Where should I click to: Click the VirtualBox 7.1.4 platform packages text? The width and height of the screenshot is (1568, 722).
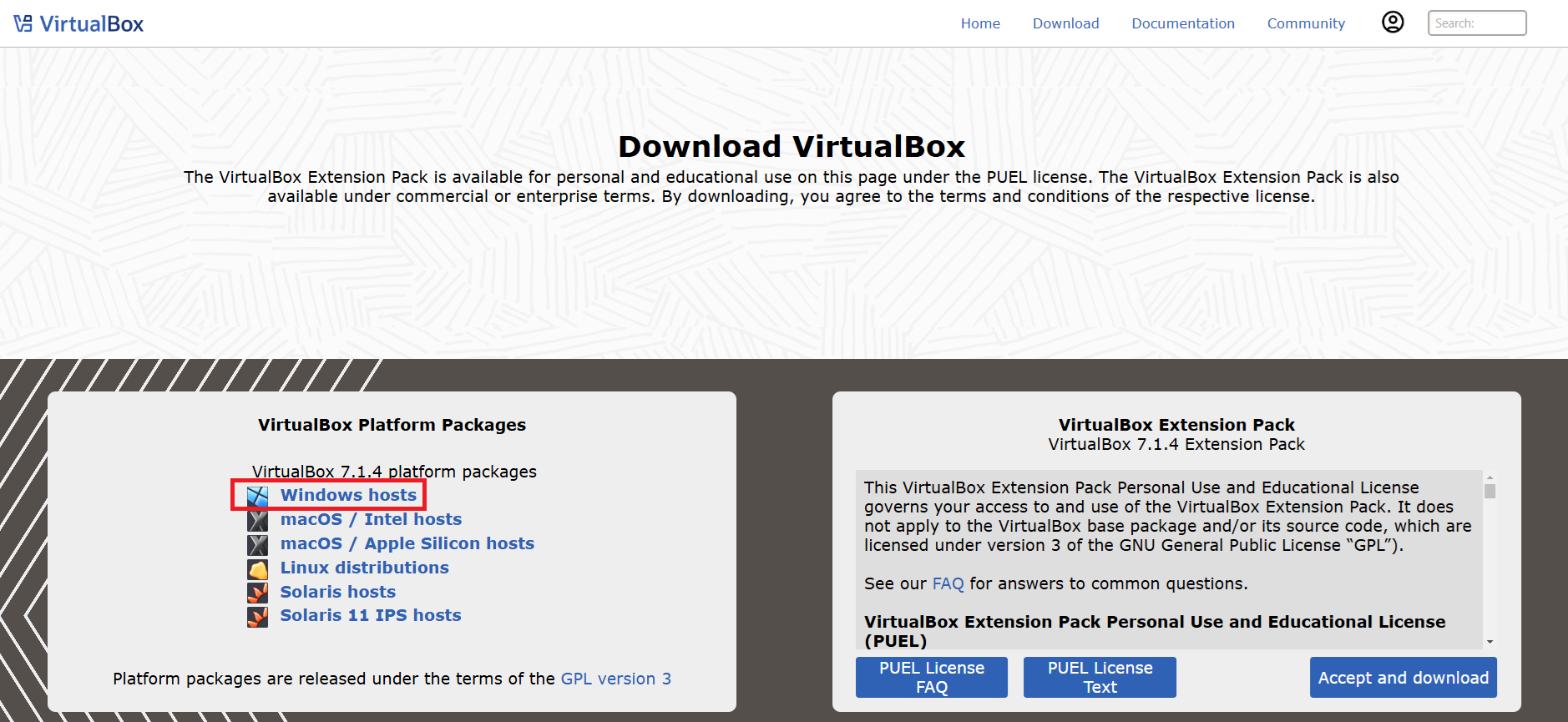coord(394,472)
